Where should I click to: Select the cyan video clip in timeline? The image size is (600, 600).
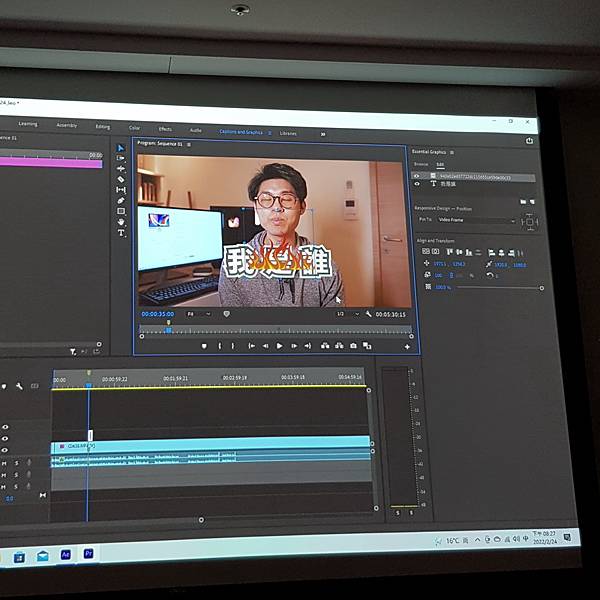pos(210,445)
